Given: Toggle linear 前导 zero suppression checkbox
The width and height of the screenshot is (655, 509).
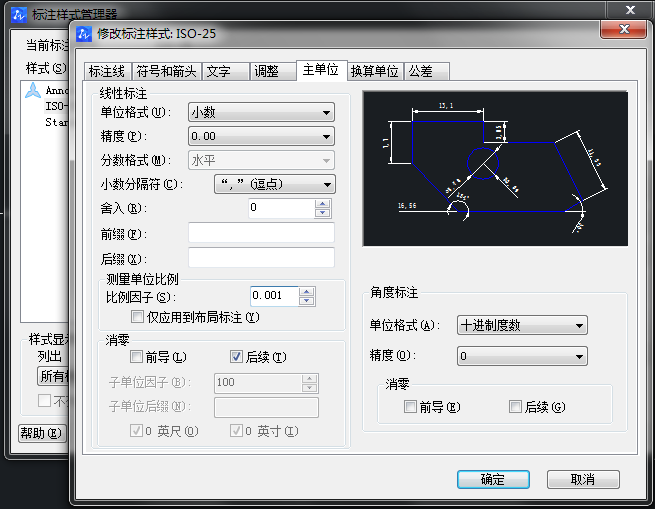Looking at the screenshot, I should pyautogui.click(x=137, y=357).
